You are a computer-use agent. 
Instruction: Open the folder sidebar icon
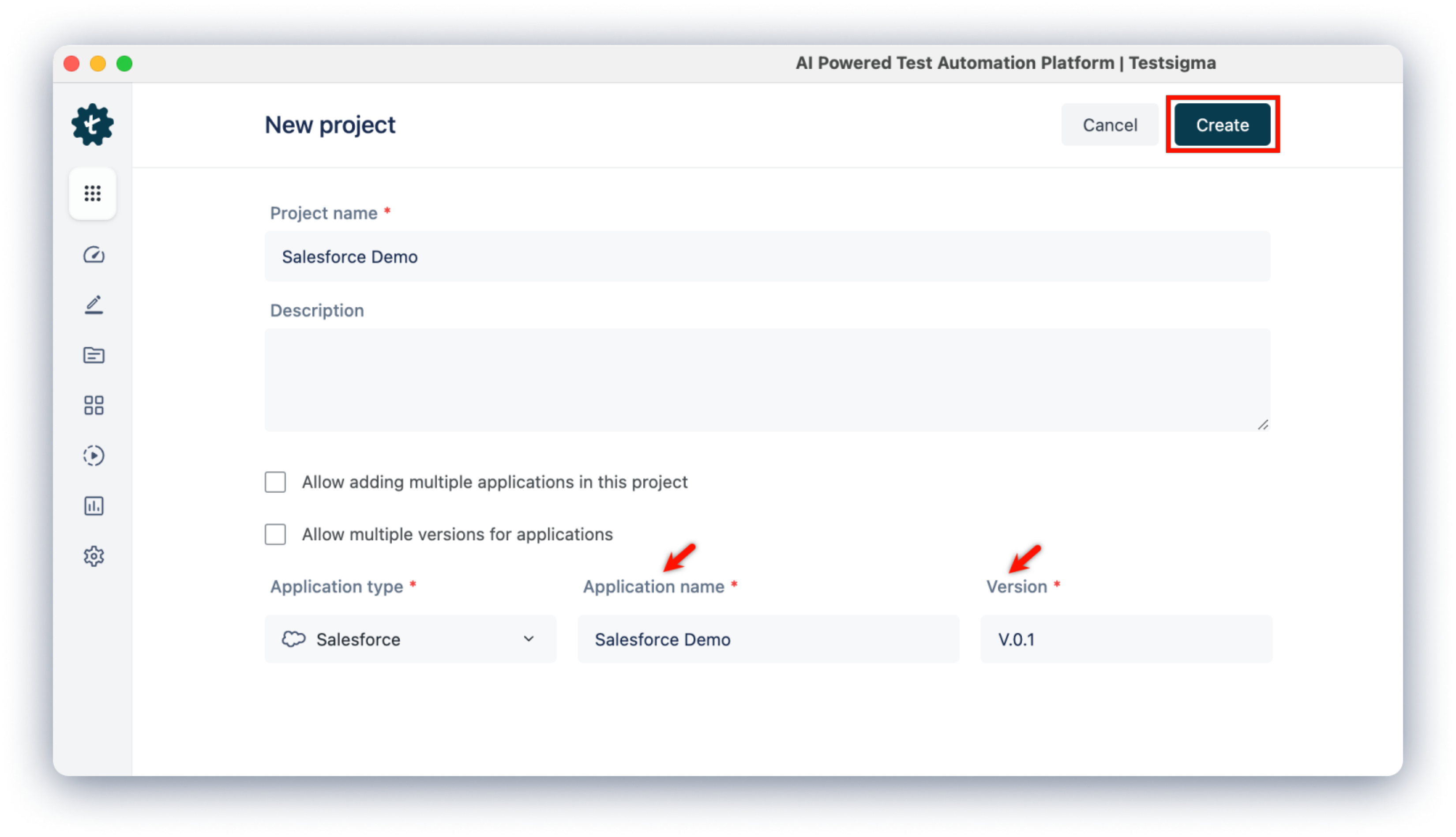point(94,355)
